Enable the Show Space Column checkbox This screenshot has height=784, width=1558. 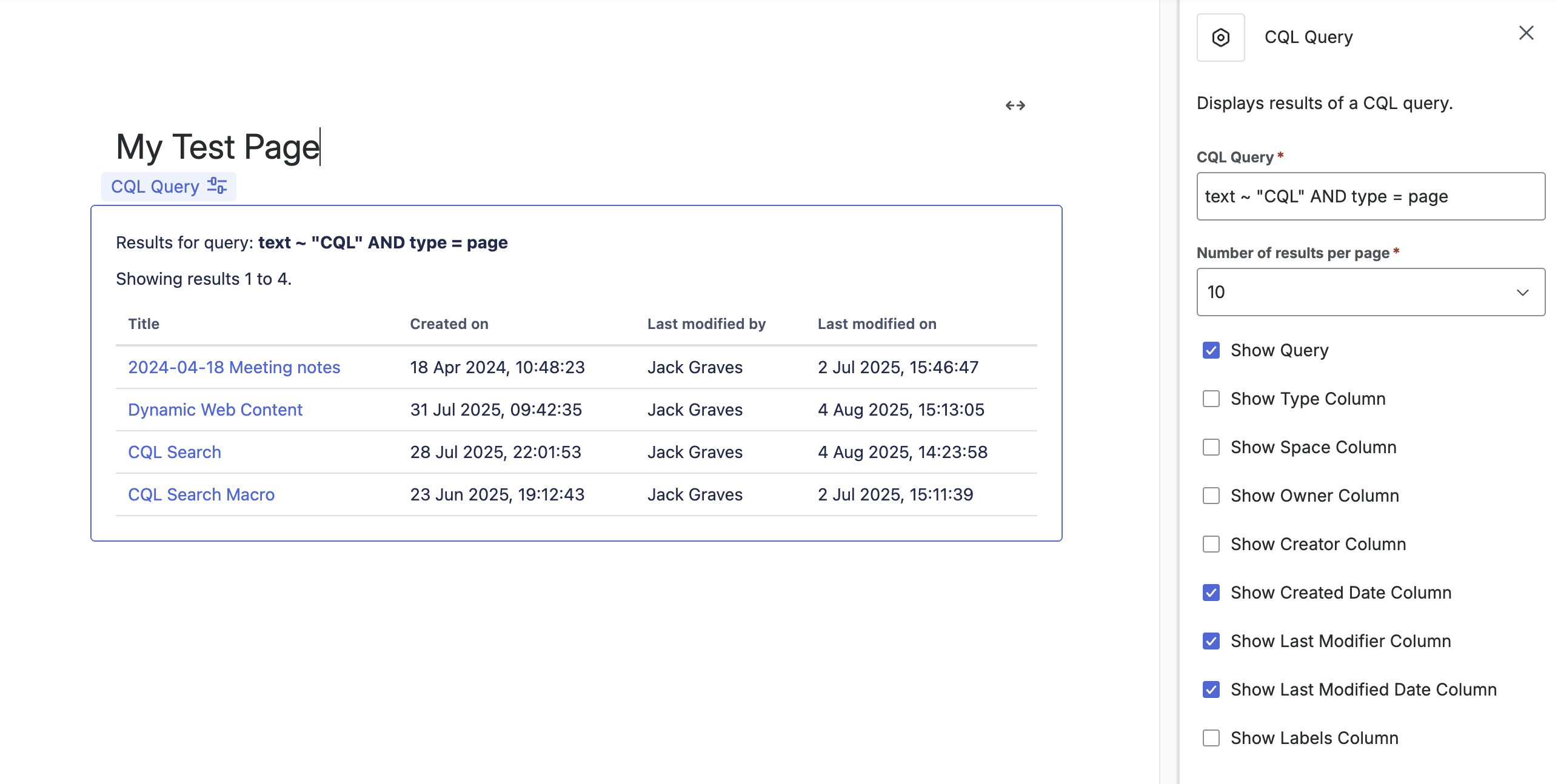click(x=1211, y=447)
